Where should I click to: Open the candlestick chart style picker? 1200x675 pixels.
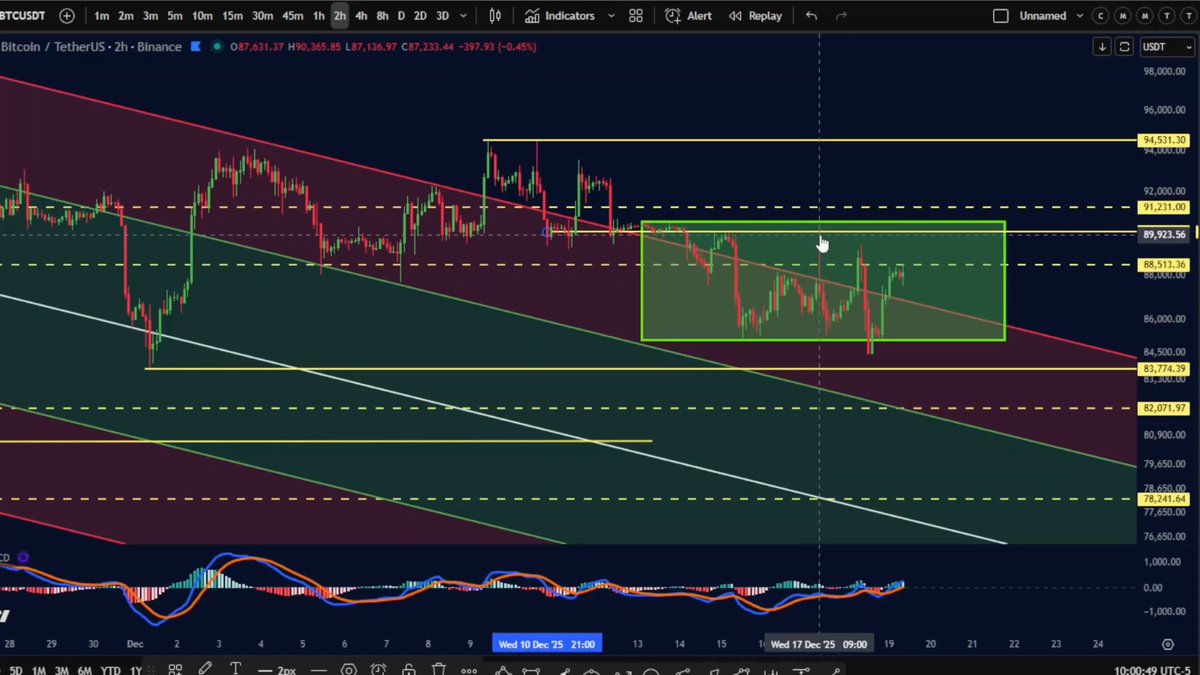[496, 16]
